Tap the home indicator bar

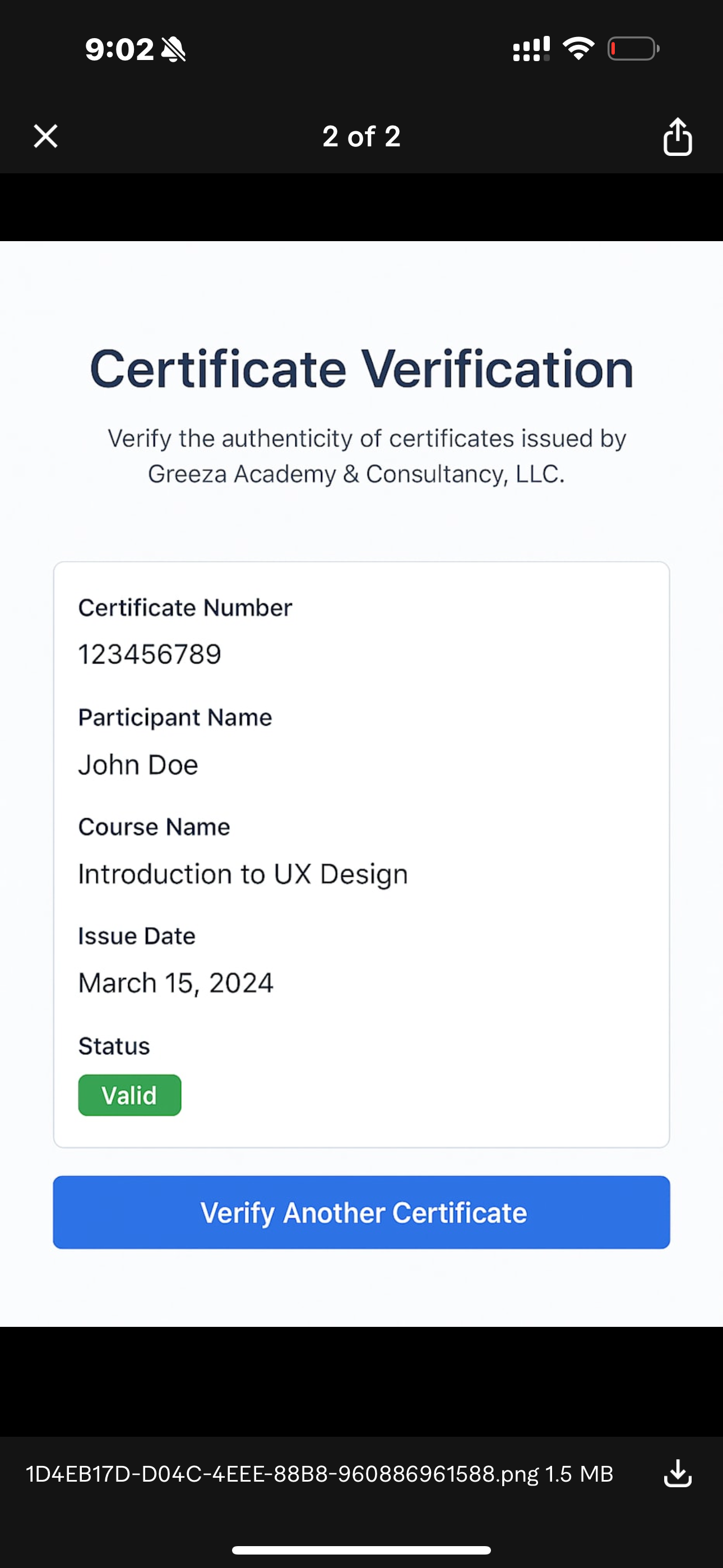[361, 1549]
